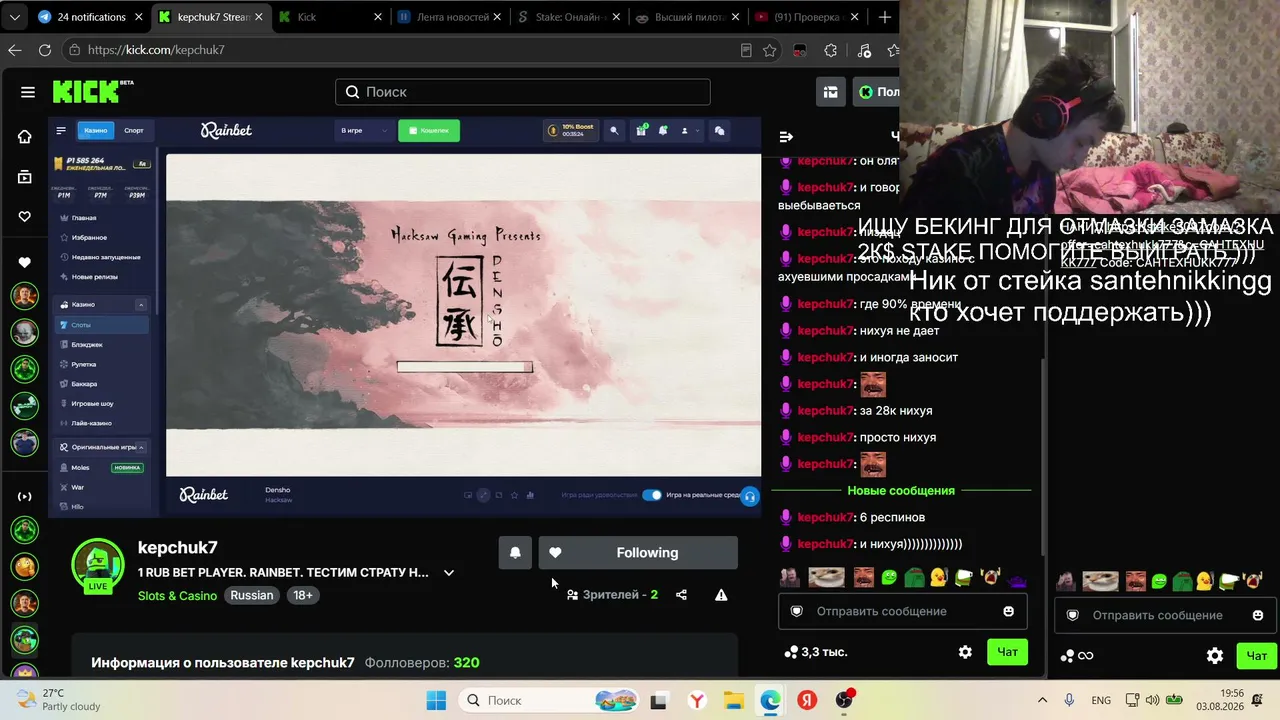Click the Kick dashboard icon beside search
This screenshot has height=720, width=1280.
(830, 92)
